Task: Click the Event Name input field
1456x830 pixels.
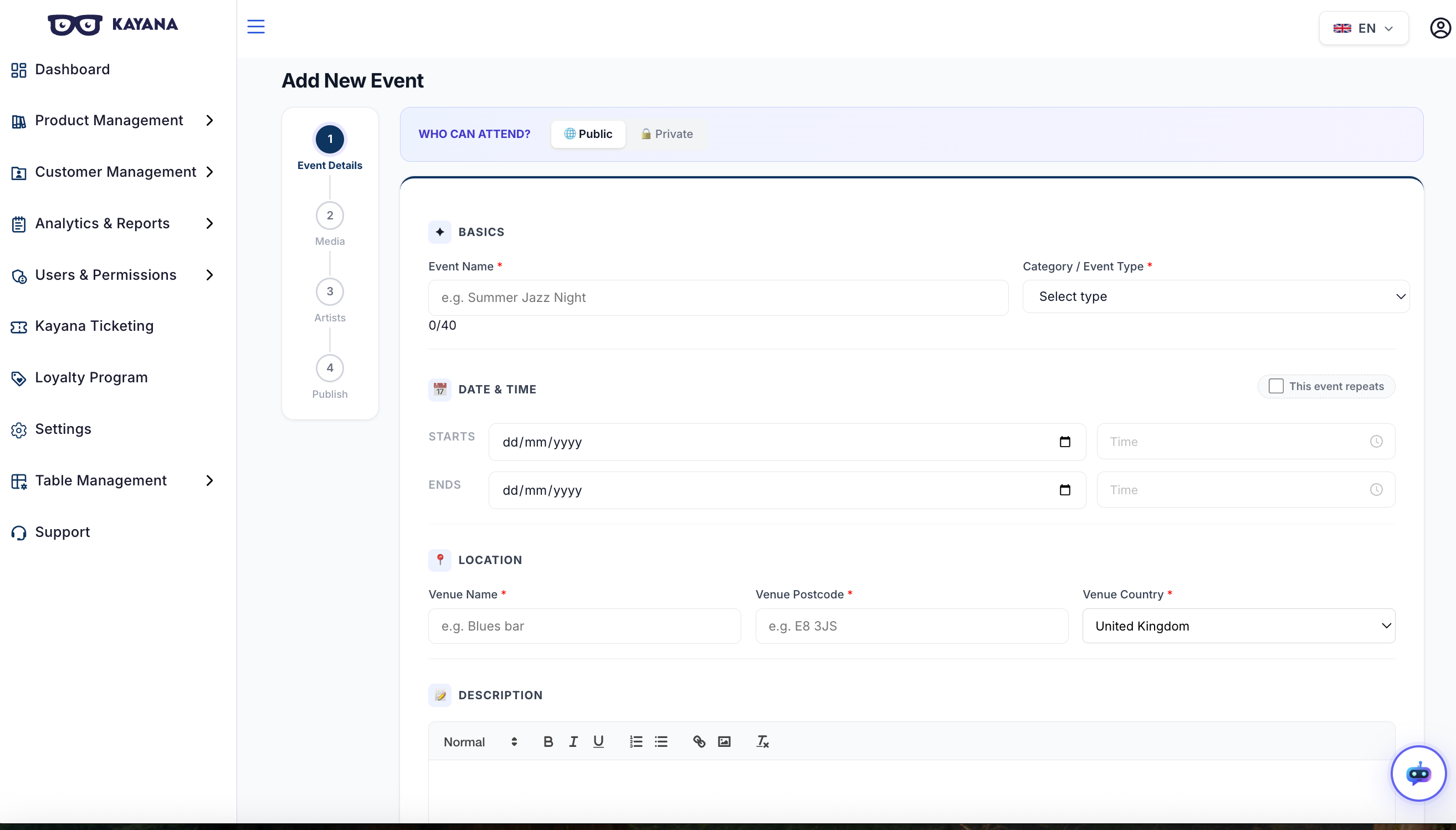Action: [718, 298]
